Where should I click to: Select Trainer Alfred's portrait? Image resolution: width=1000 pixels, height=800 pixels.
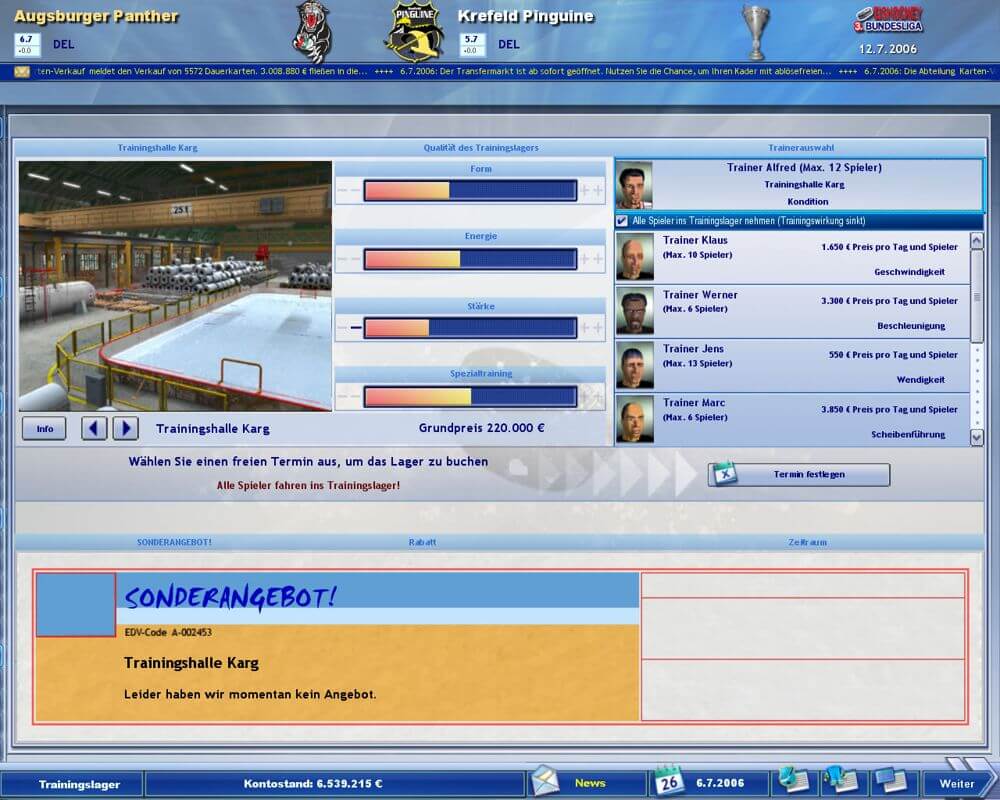(634, 184)
